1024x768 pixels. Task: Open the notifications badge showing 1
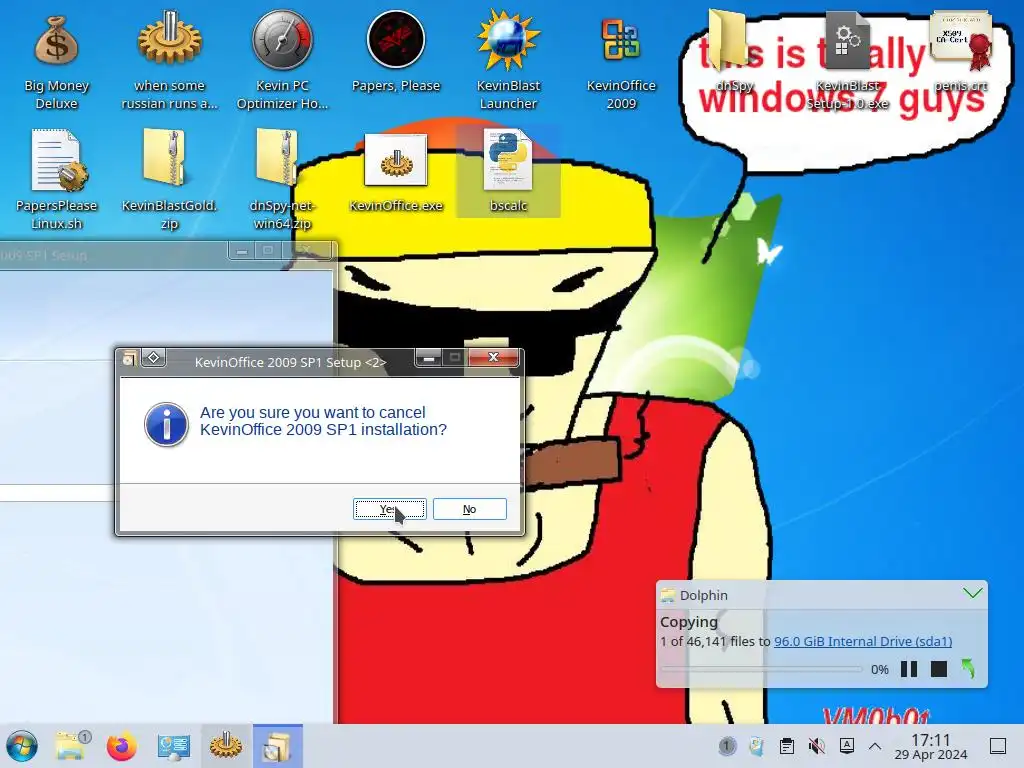pyautogui.click(x=727, y=746)
